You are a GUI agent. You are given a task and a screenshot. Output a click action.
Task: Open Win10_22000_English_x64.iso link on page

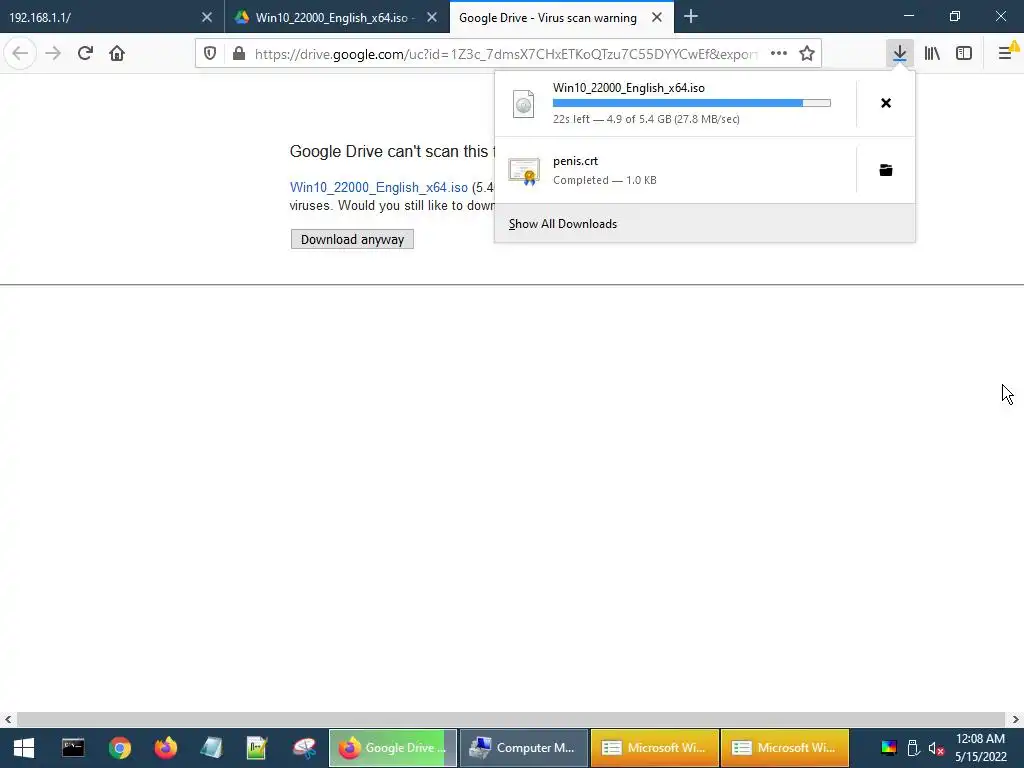[x=379, y=187]
